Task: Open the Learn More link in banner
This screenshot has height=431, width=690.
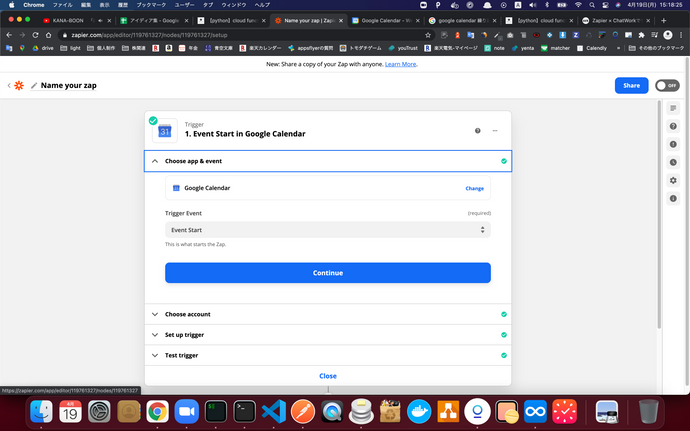Action: point(400,64)
